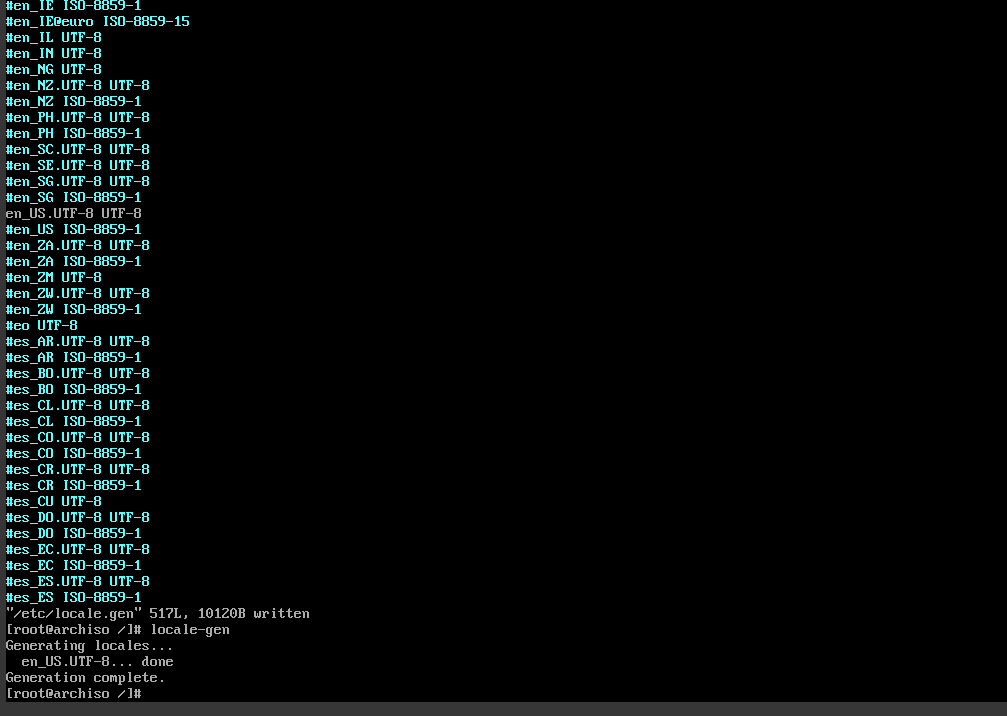Image resolution: width=1007 pixels, height=716 pixels.
Task: Select the '#es_AR ISO-8859-1' line
Action: 73,358
